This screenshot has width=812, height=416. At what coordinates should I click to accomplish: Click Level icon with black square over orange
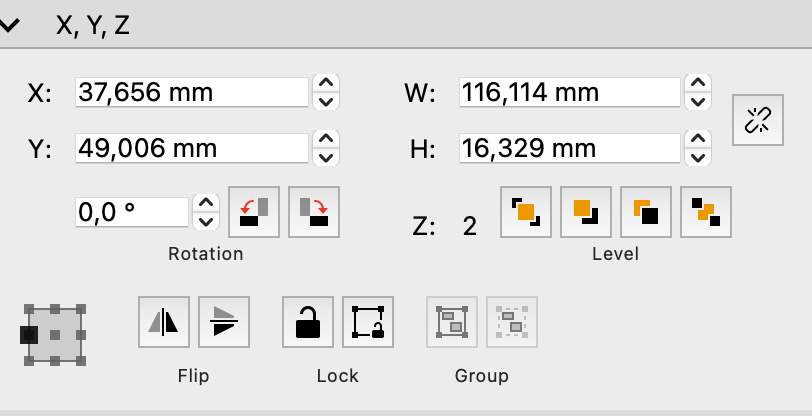(x=645, y=211)
